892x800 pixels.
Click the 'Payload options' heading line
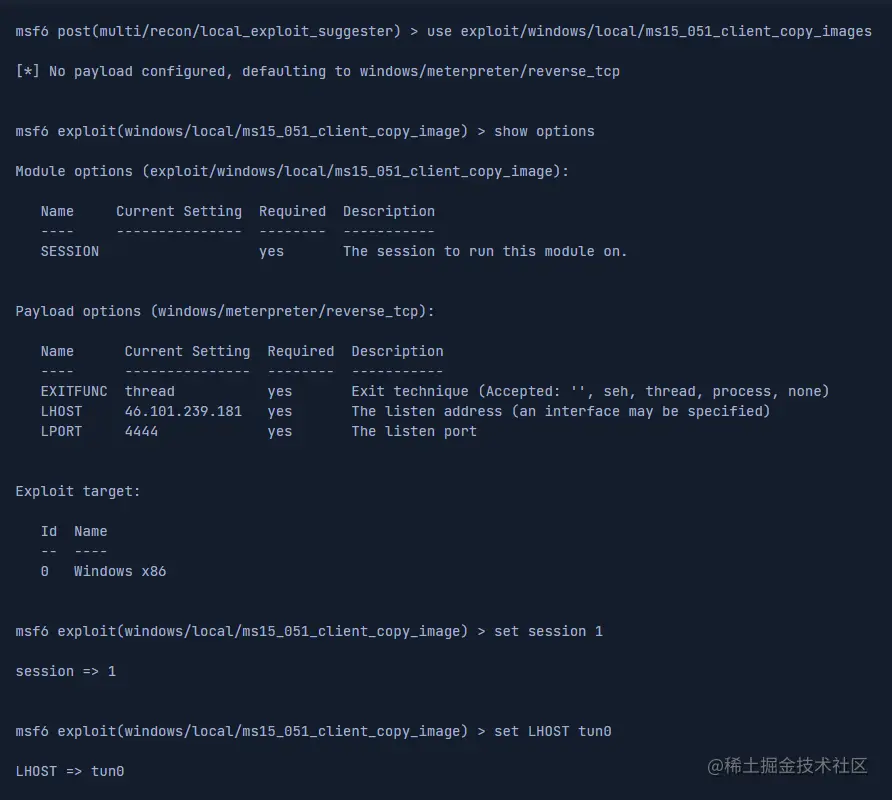click(x=225, y=311)
